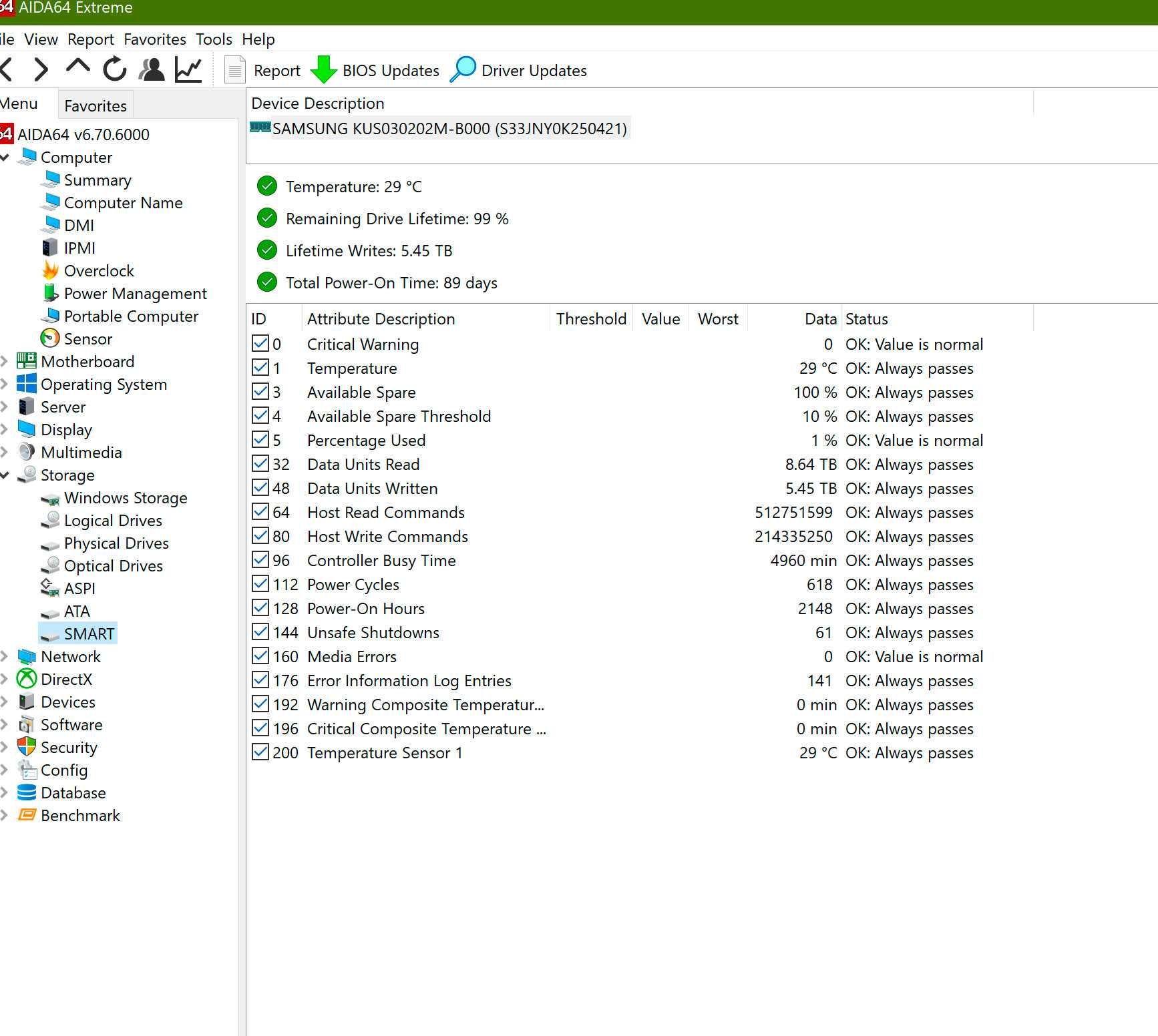This screenshot has width=1158, height=1036.
Task: Open Logical Drives page
Action: coord(113,521)
